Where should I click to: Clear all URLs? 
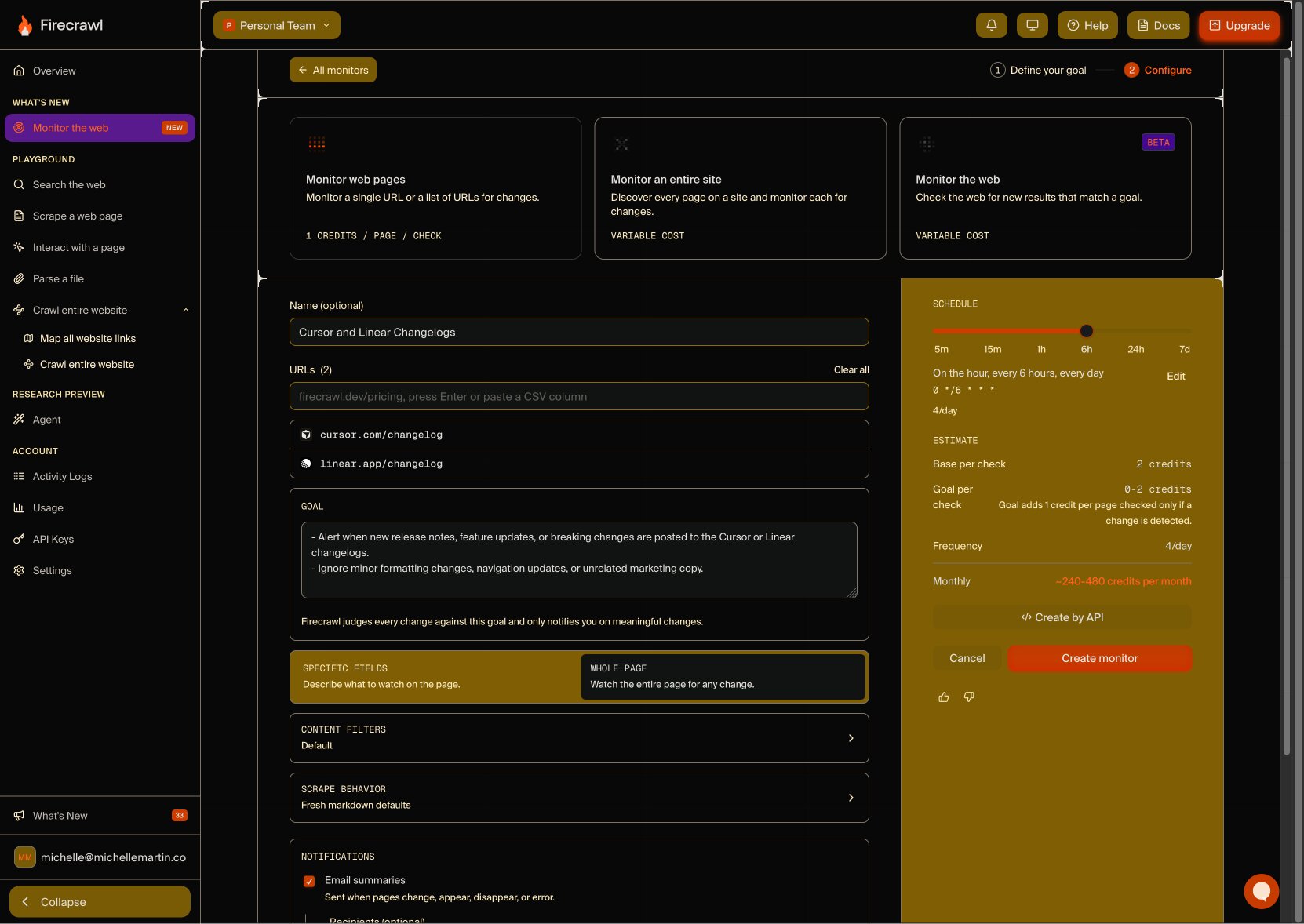pyautogui.click(x=851, y=369)
